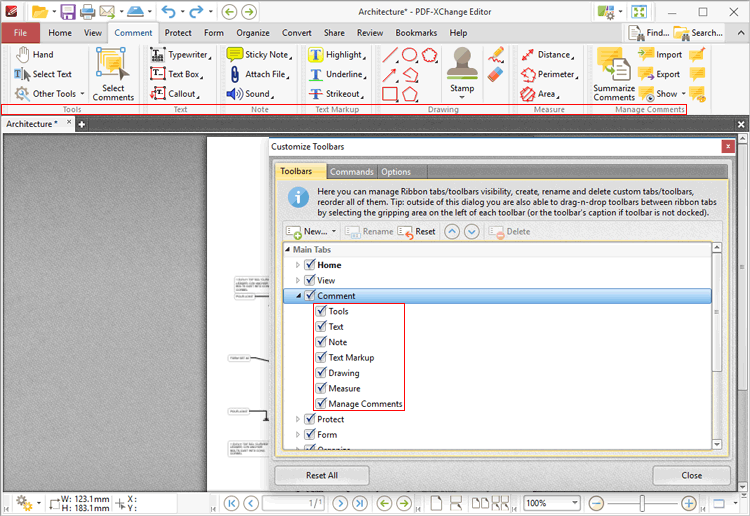Switch to the Bookmarks ribbon tab
The width and height of the screenshot is (750, 516).
(x=416, y=33)
